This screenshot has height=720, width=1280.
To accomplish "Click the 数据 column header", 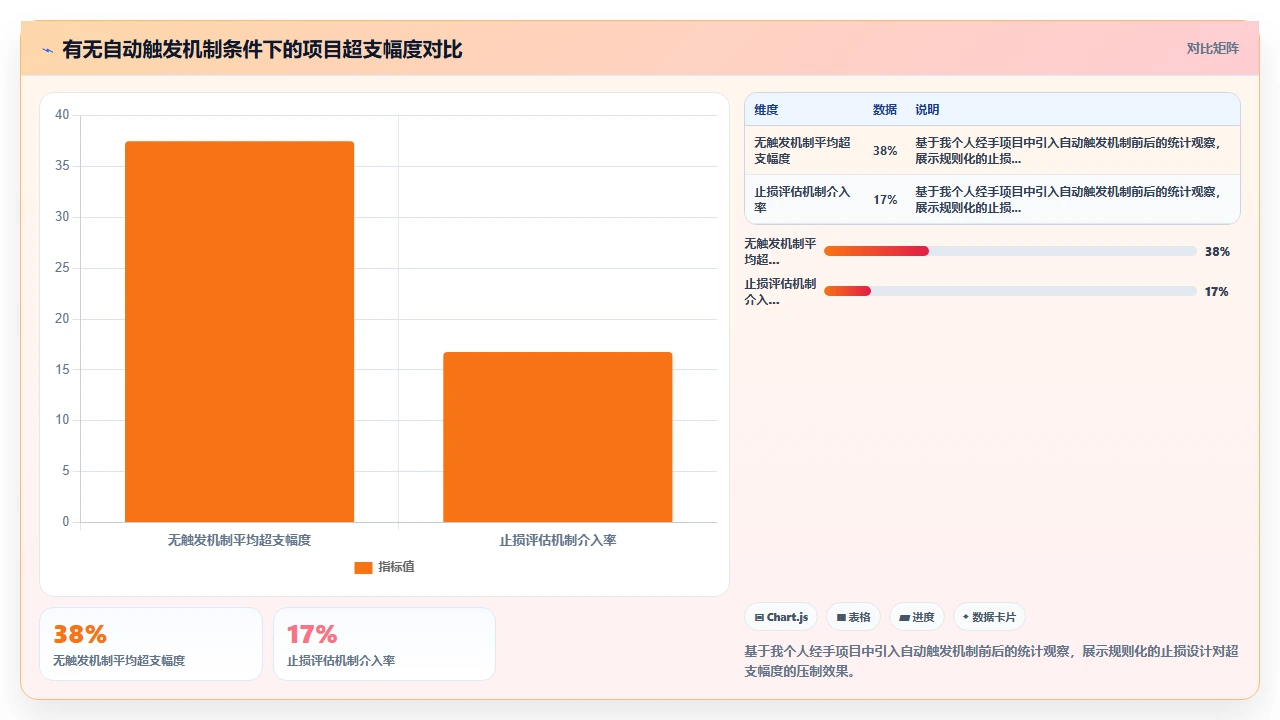I will point(885,110).
